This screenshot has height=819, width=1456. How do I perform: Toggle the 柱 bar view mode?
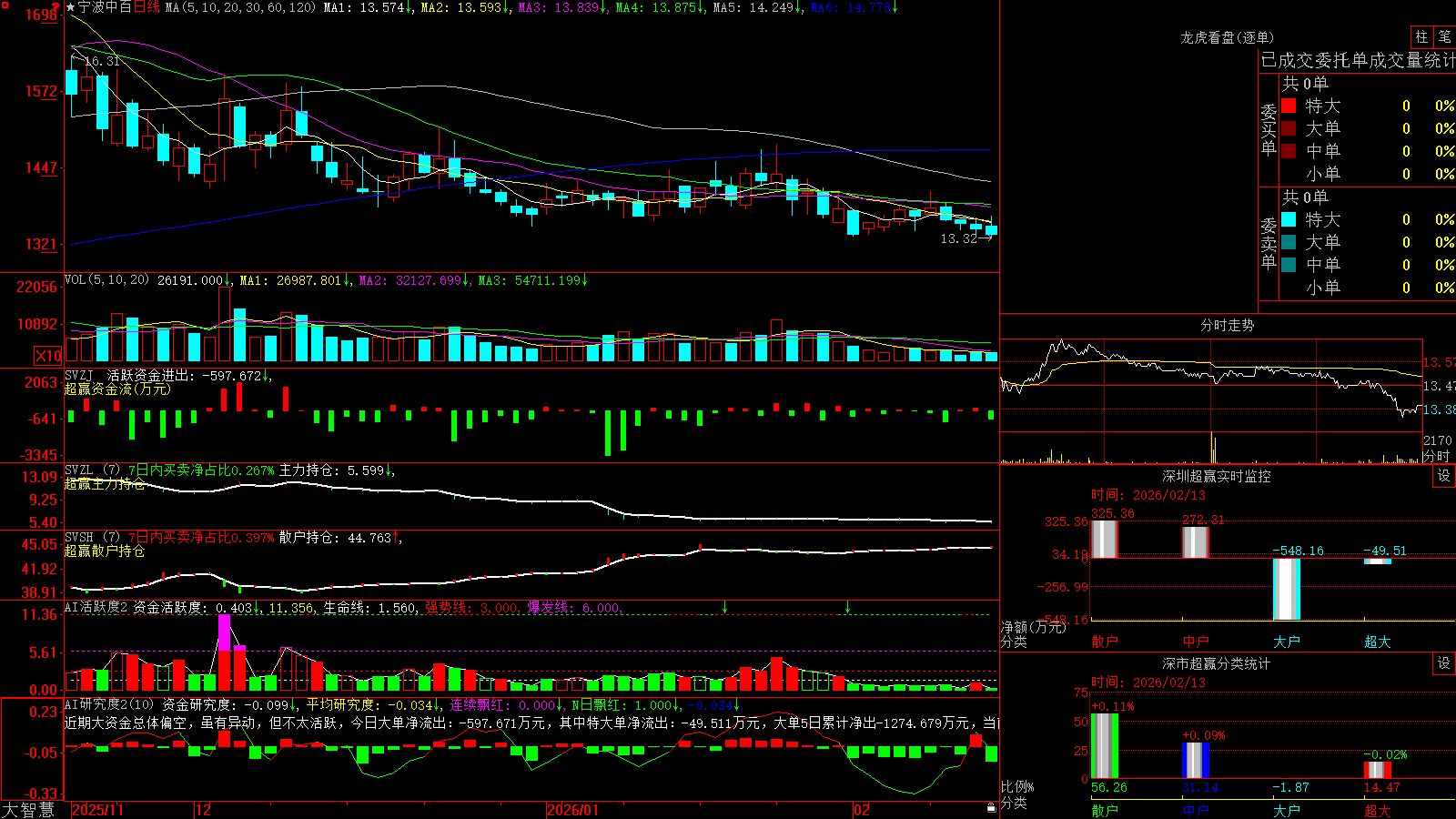[x=1421, y=36]
